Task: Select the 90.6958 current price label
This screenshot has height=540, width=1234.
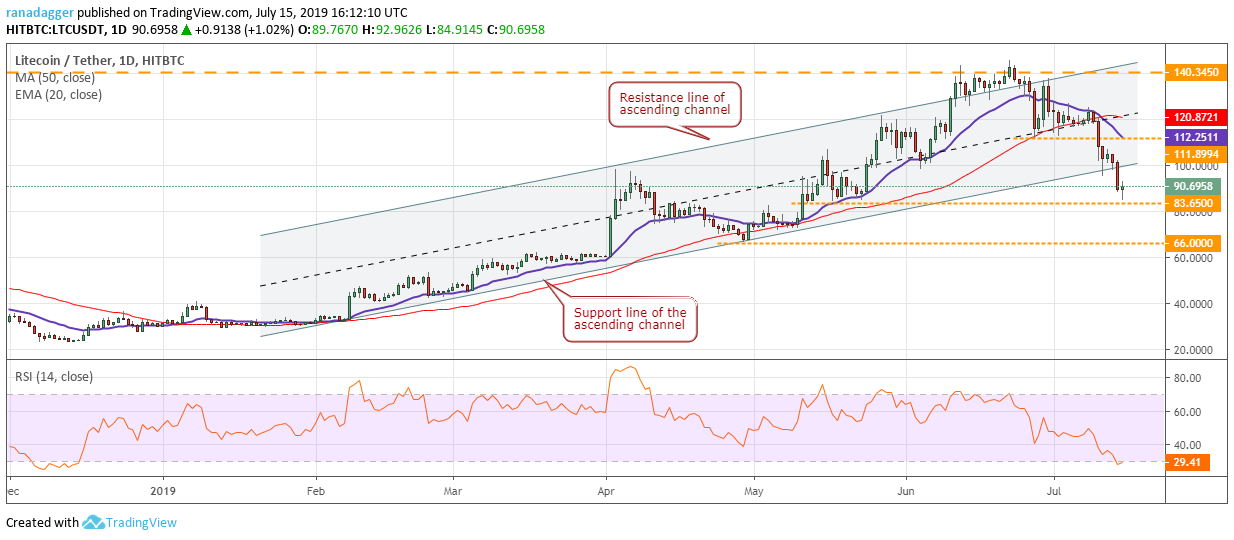Action: click(x=1198, y=186)
